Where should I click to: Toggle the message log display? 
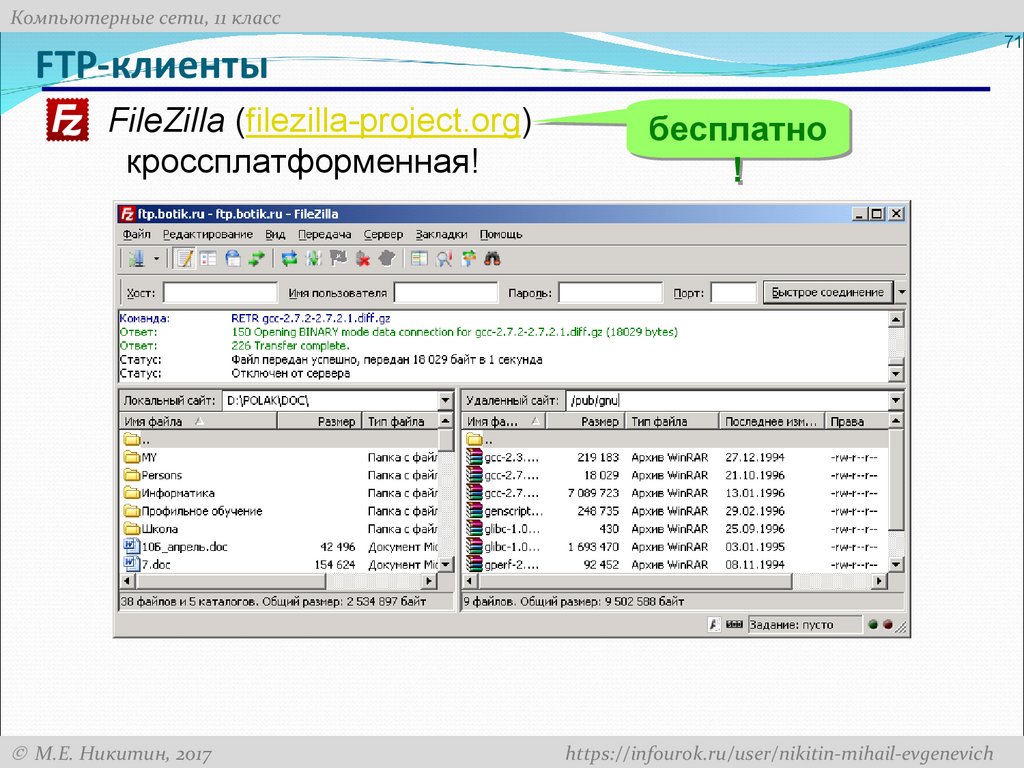[185, 259]
